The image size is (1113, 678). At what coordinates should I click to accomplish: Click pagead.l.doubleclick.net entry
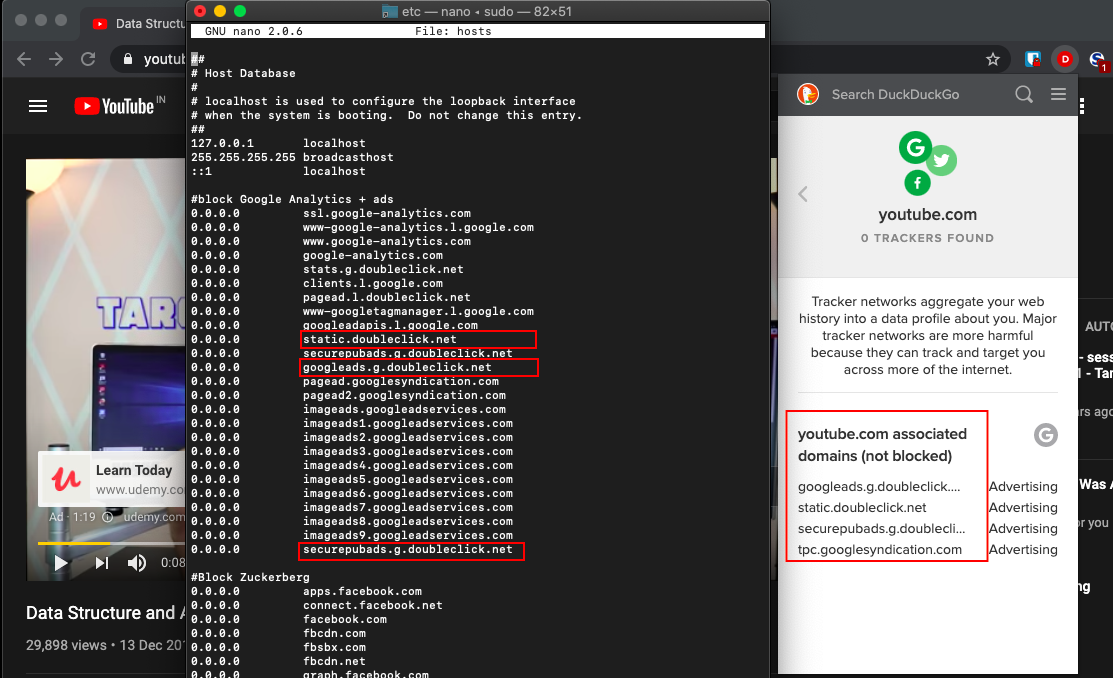387,297
